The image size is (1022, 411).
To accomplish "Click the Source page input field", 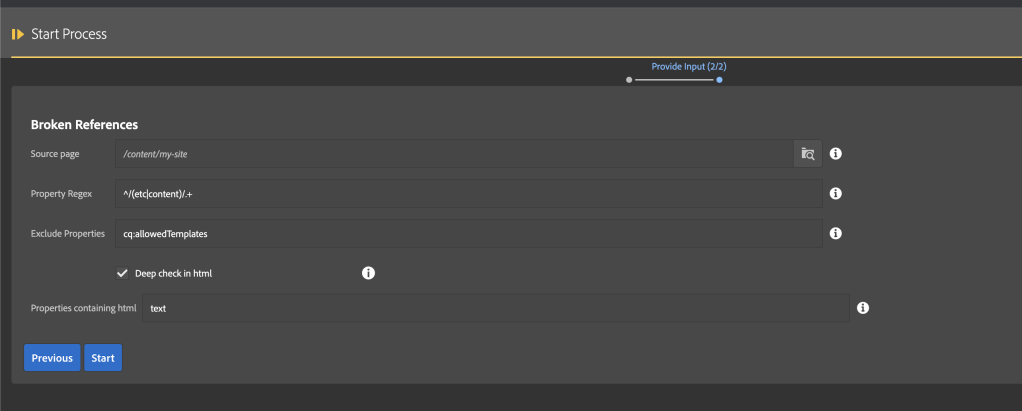I will tap(455, 153).
